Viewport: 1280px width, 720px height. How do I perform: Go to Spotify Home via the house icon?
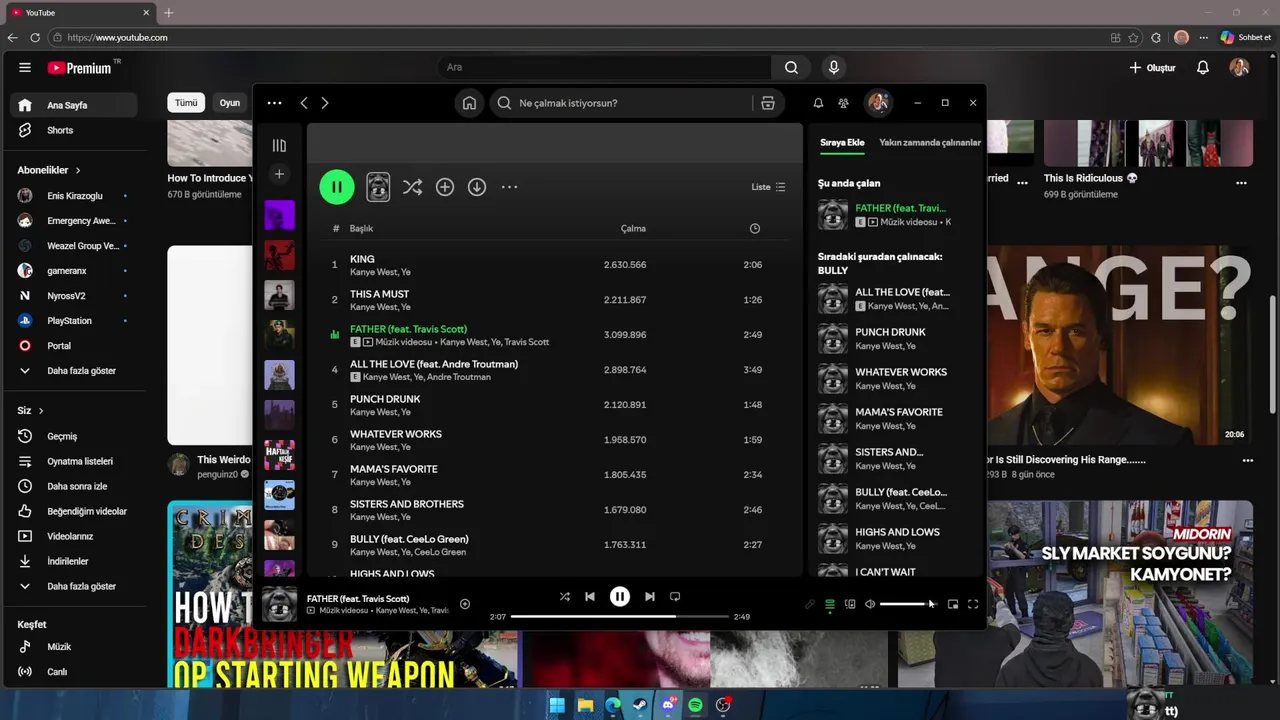point(469,103)
